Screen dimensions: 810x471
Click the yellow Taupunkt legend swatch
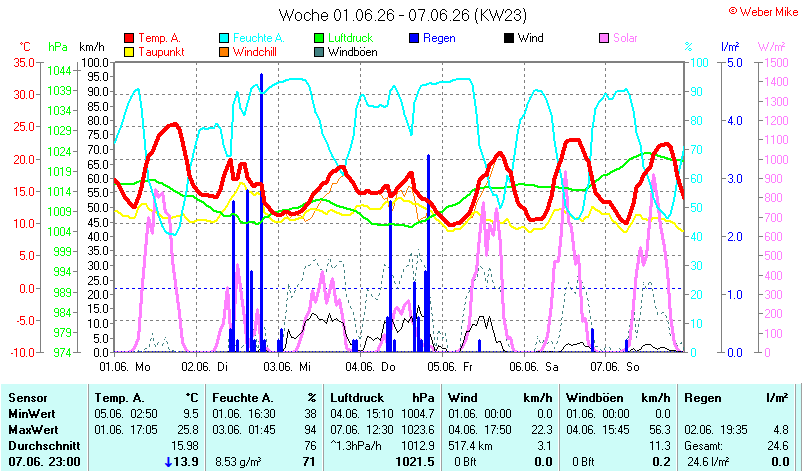click(129, 52)
